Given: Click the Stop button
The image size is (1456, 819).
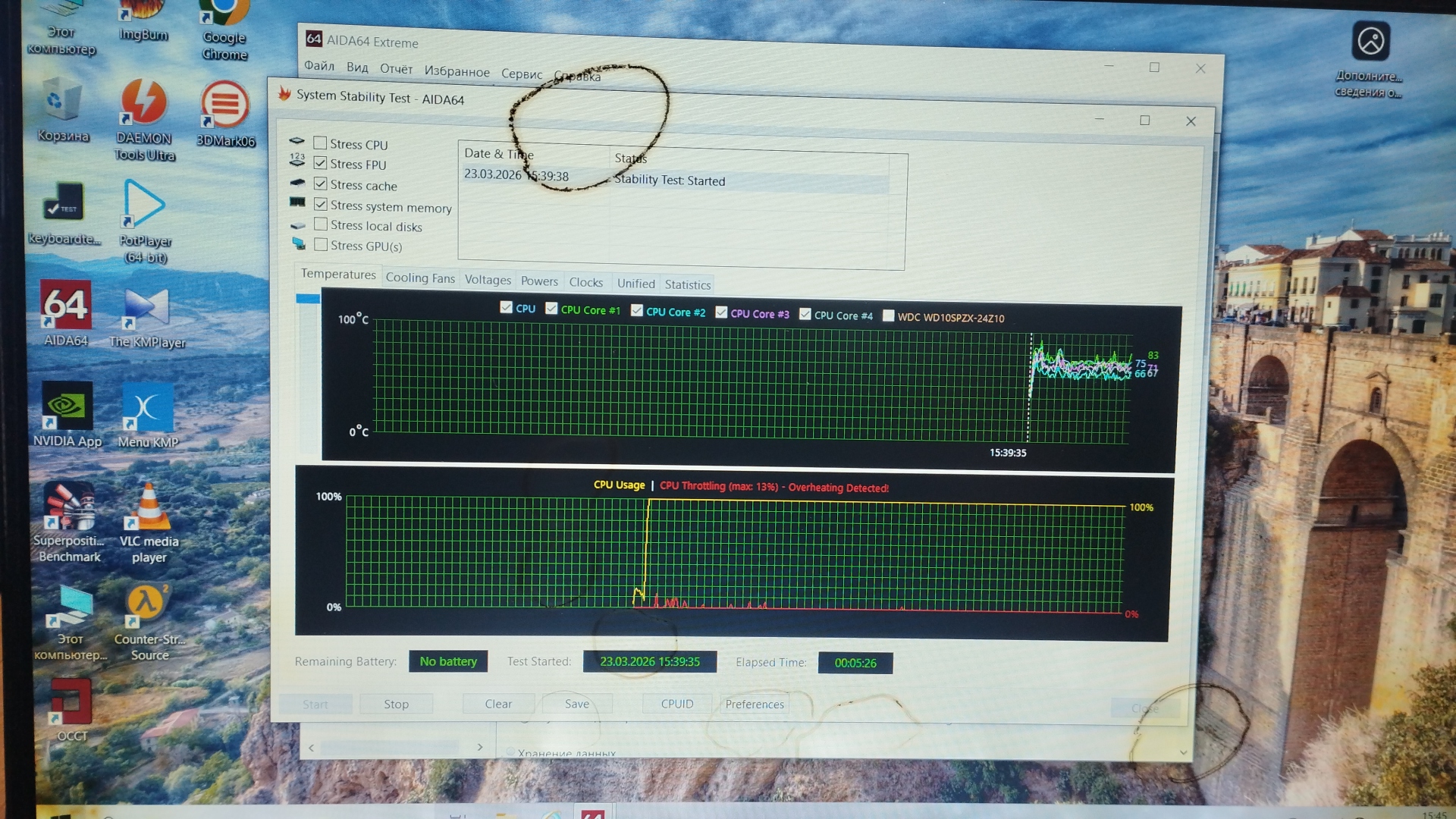Looking at the screenshot, I should pyautogui.click(x=396, y=704).
